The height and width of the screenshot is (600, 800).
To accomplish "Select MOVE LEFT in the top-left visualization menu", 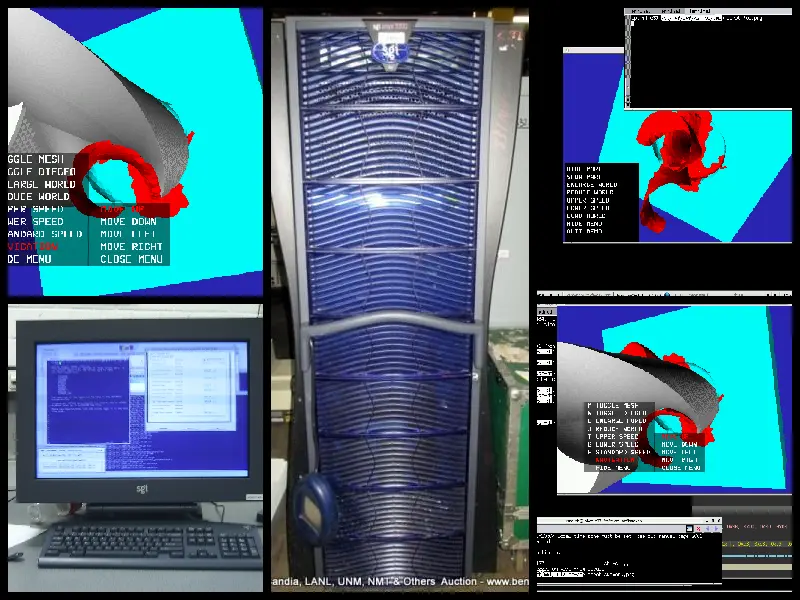I will [128, 234].
